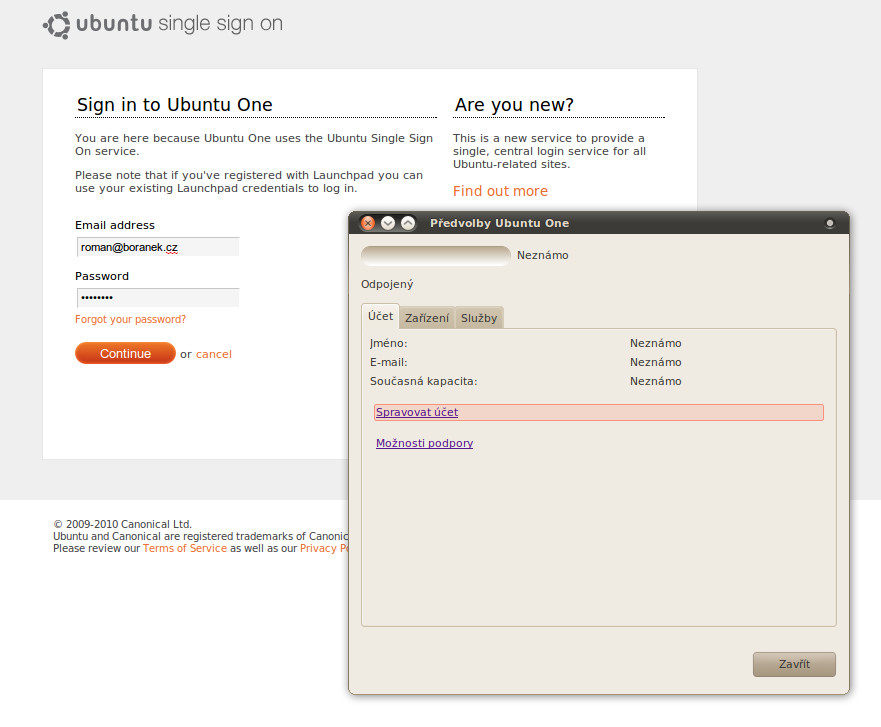Screen dimensions: 881x727
Task: Open the Terms of Service link
Action: (185, 548)
